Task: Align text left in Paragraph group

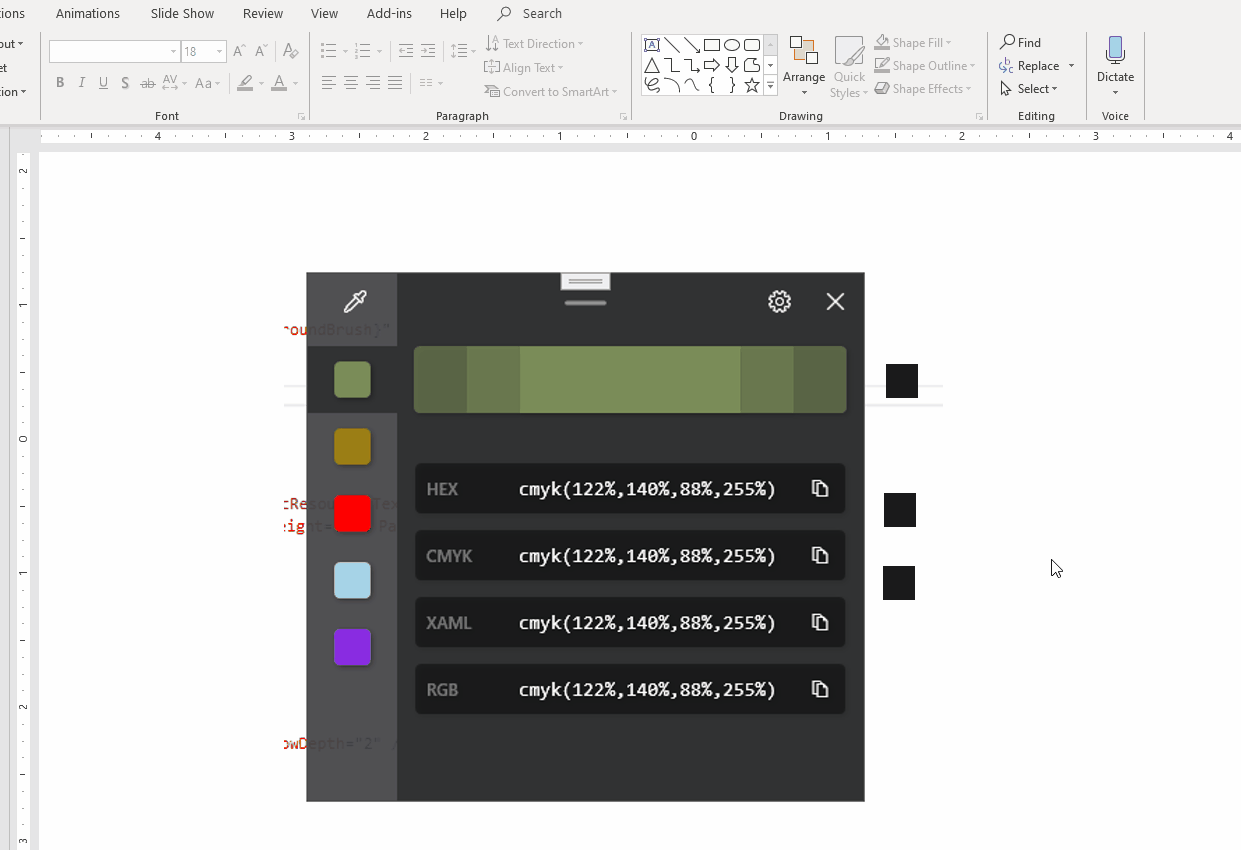Action: click(329, 83)
